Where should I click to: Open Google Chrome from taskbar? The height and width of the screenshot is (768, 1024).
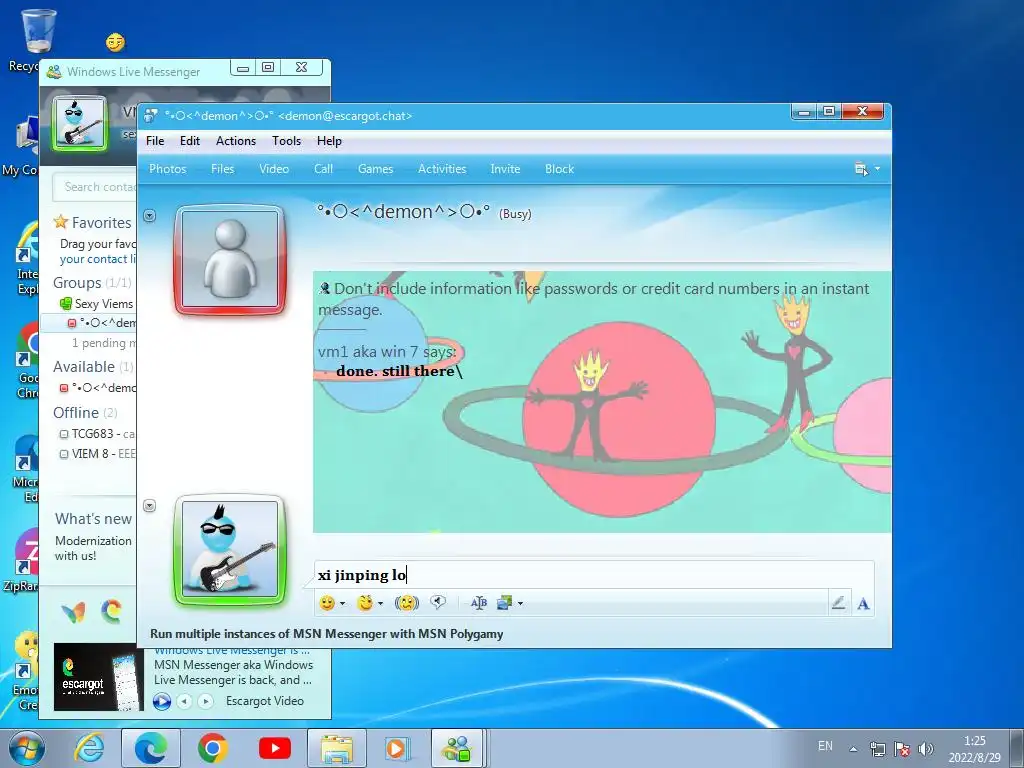(x=212, y=748)
